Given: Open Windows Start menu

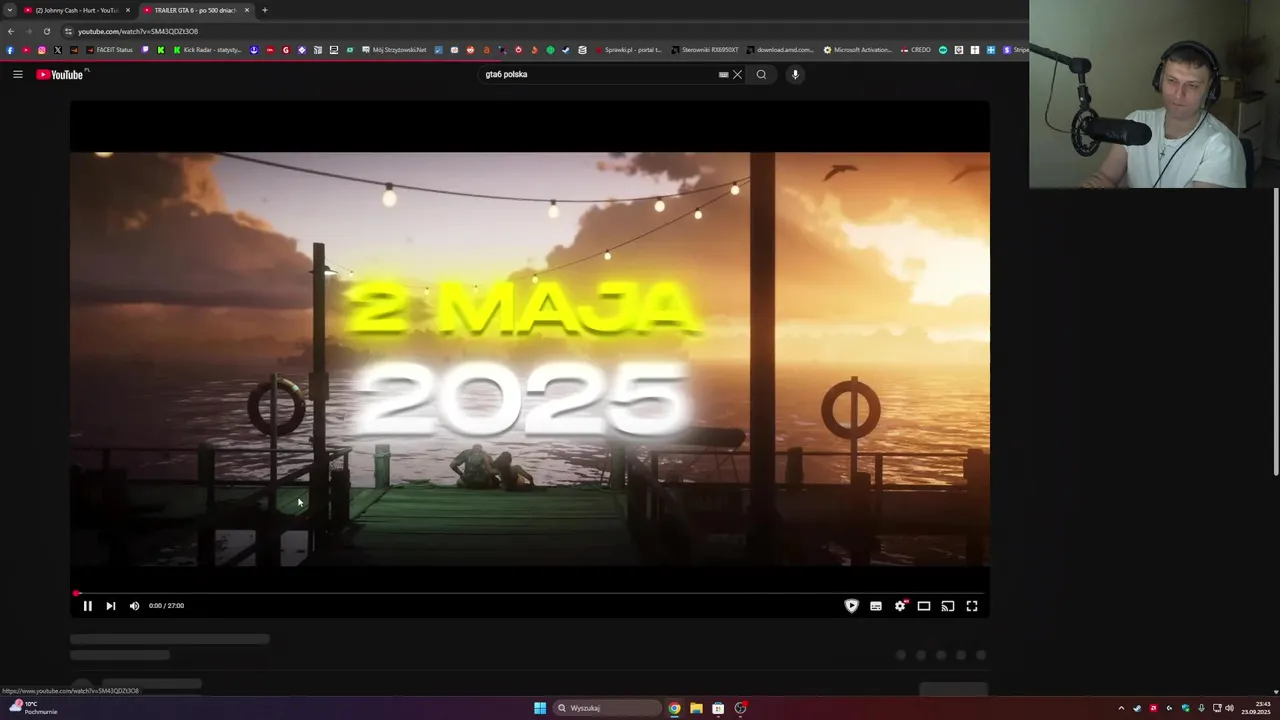Looking at the screenshot, I should [x=540, y=708].
